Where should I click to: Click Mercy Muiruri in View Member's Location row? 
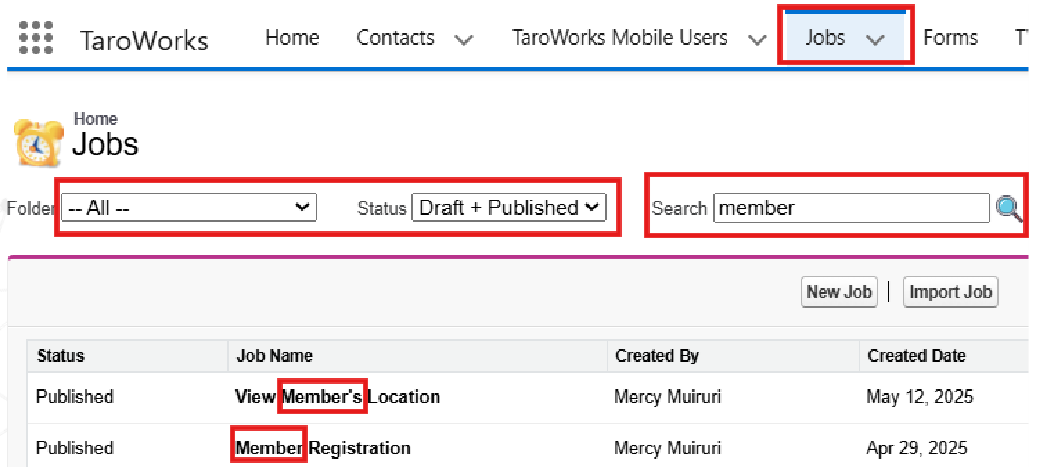[x=668, y=396]
